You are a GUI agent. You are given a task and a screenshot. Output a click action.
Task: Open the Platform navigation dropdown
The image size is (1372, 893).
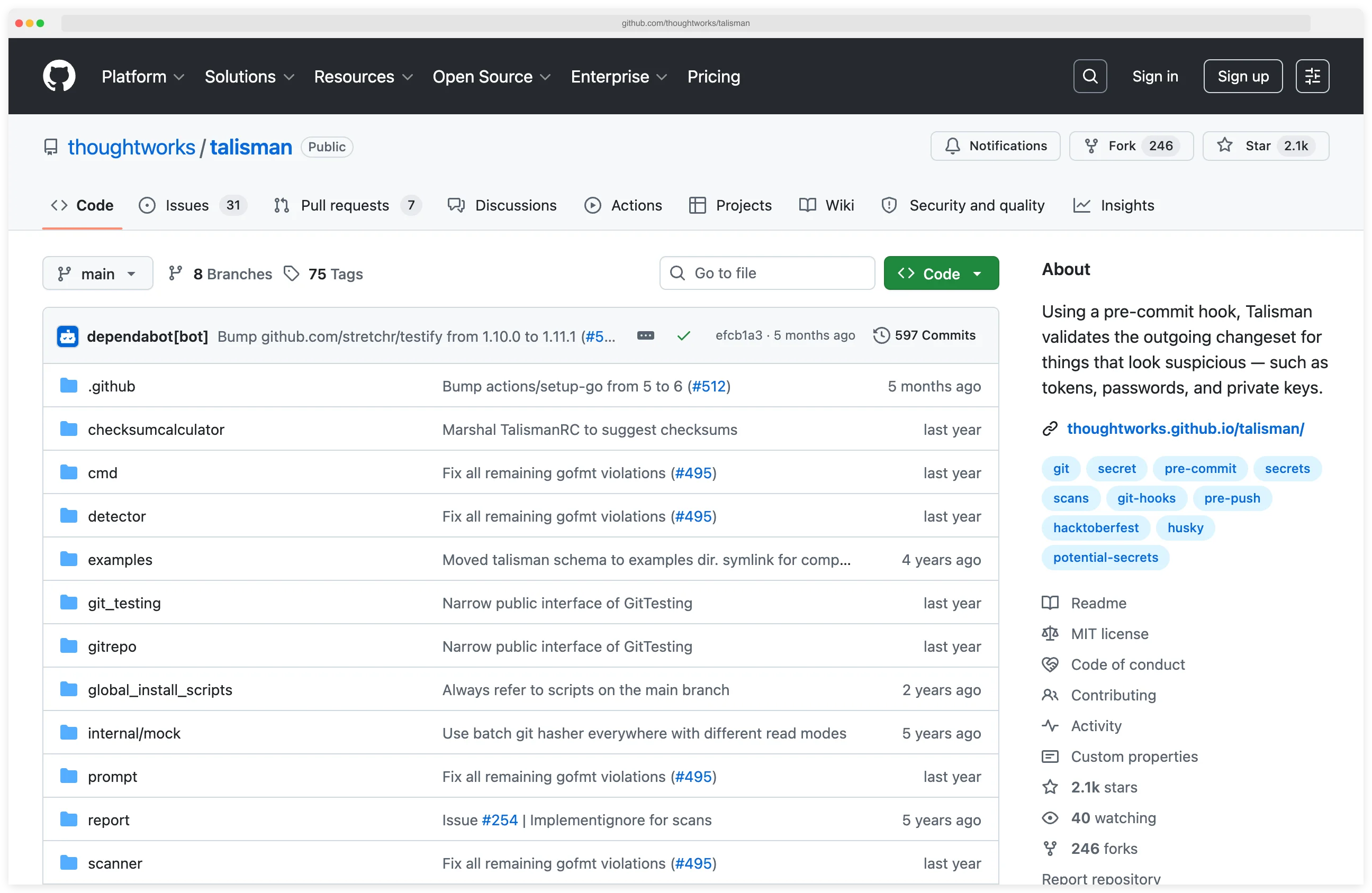[x=142, y=76]
